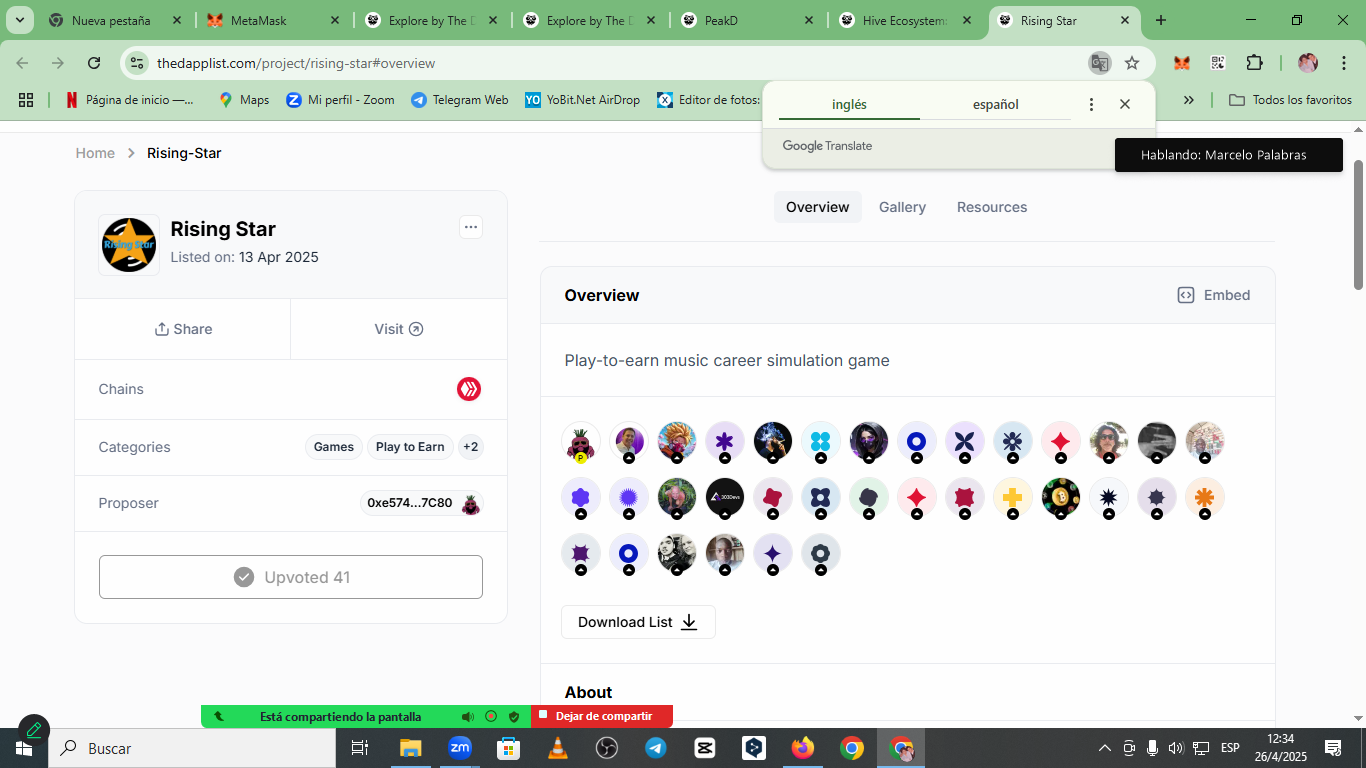This screenshot has width=1366, height=768.
Task: Open VLC media player from the taskbar
Action: click(558, 748)
